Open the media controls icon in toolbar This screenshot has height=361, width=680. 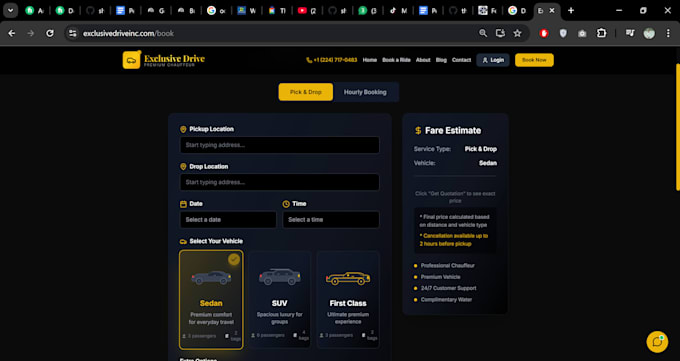point(630,33)
